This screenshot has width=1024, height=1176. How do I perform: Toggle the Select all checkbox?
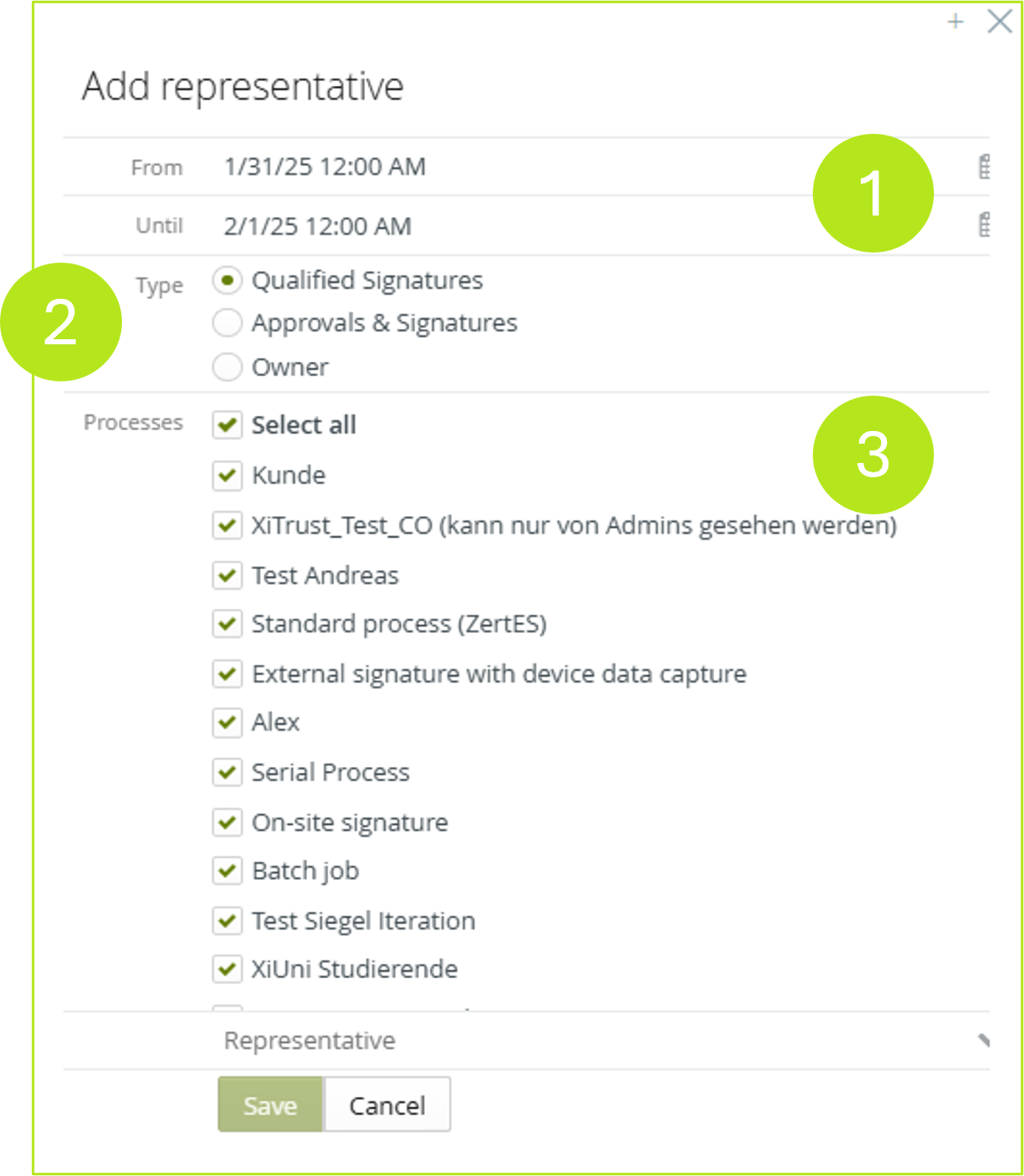click(x=227, y=424)
